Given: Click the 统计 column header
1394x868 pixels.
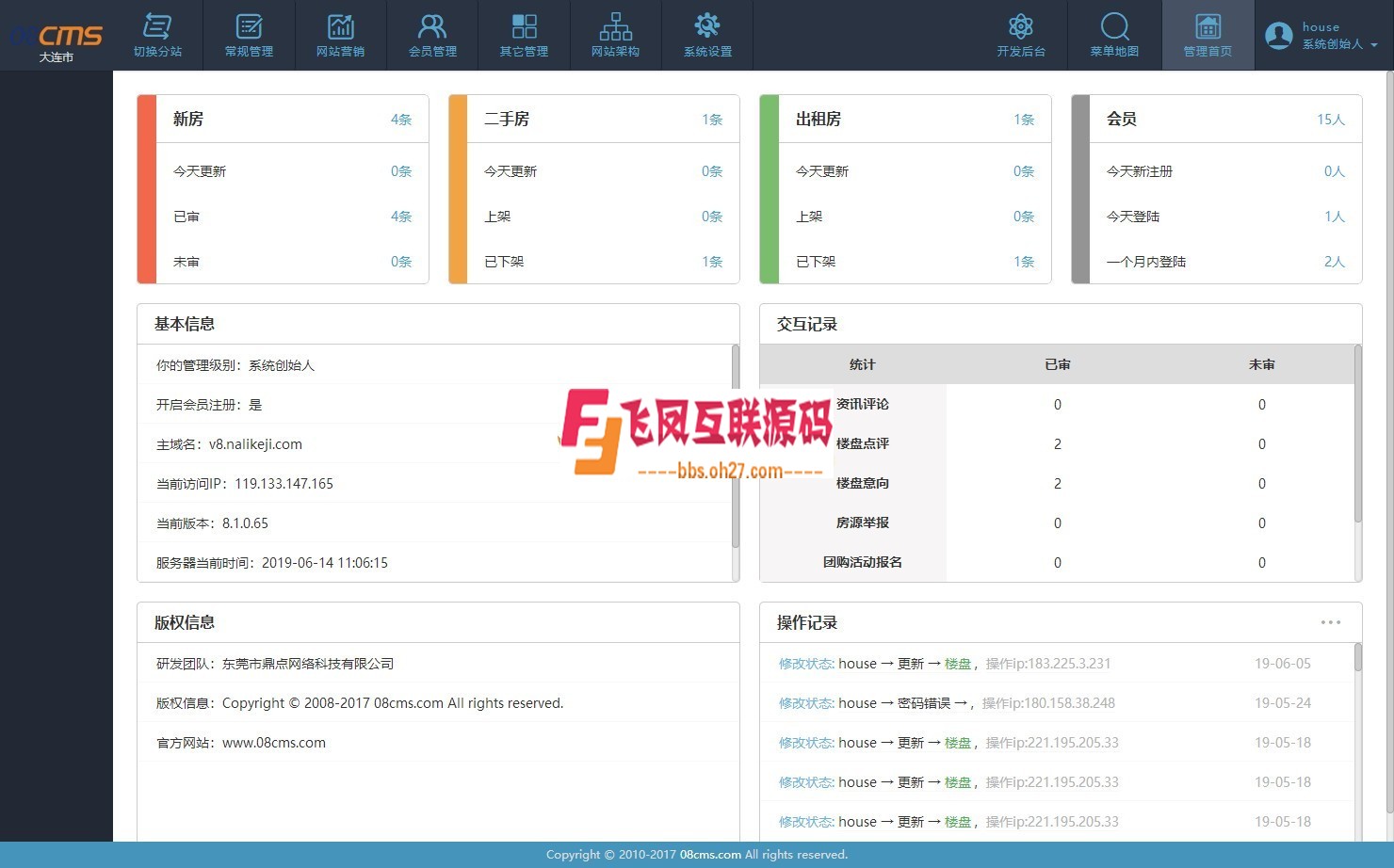Looking at the screenshot, I should click(x=862, y=364).
